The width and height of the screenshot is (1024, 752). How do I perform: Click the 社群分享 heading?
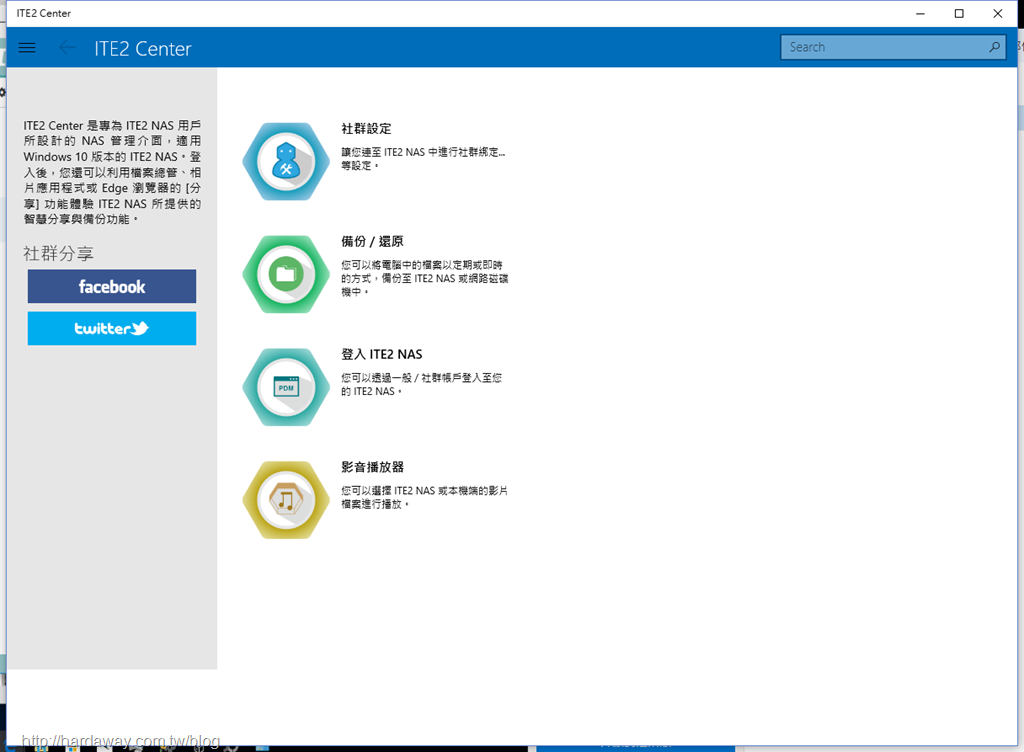coord(59,253)
